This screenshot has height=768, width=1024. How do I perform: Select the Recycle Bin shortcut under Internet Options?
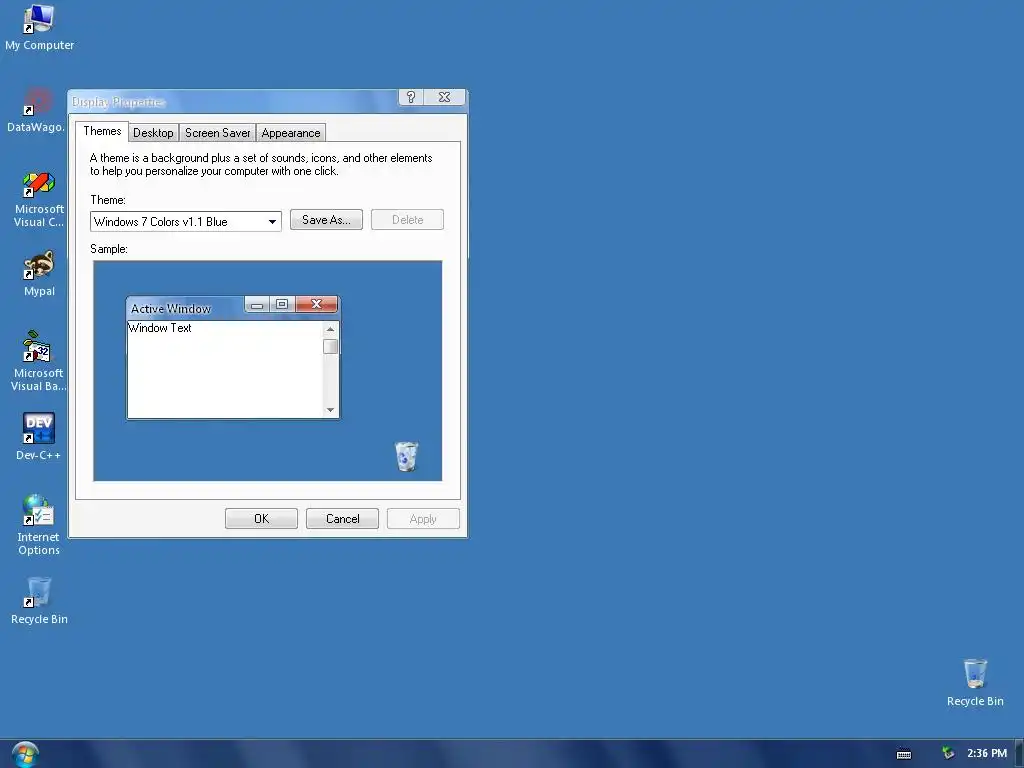tap(39, 601)
